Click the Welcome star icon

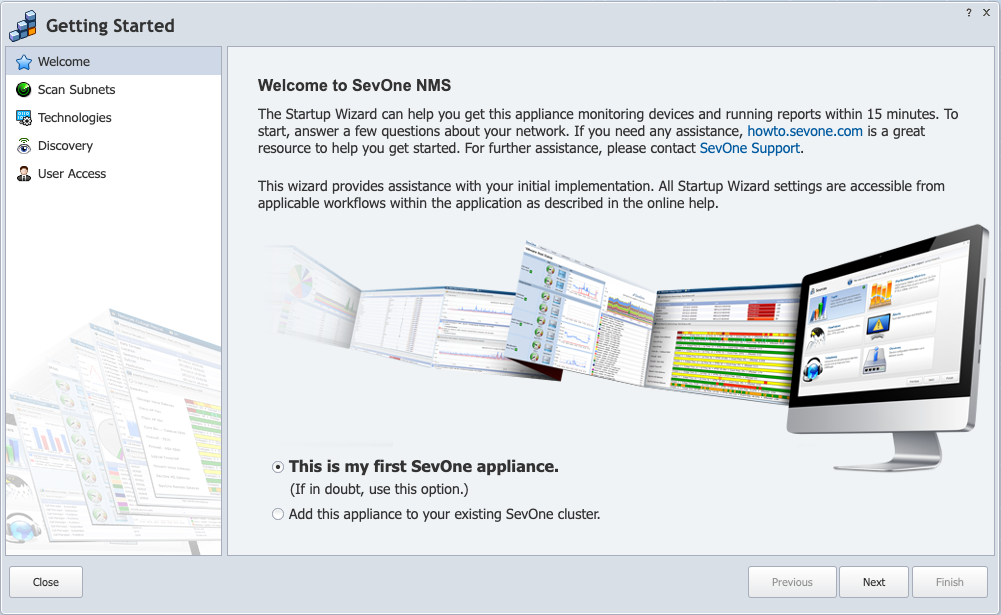click(x=24, y=62)
